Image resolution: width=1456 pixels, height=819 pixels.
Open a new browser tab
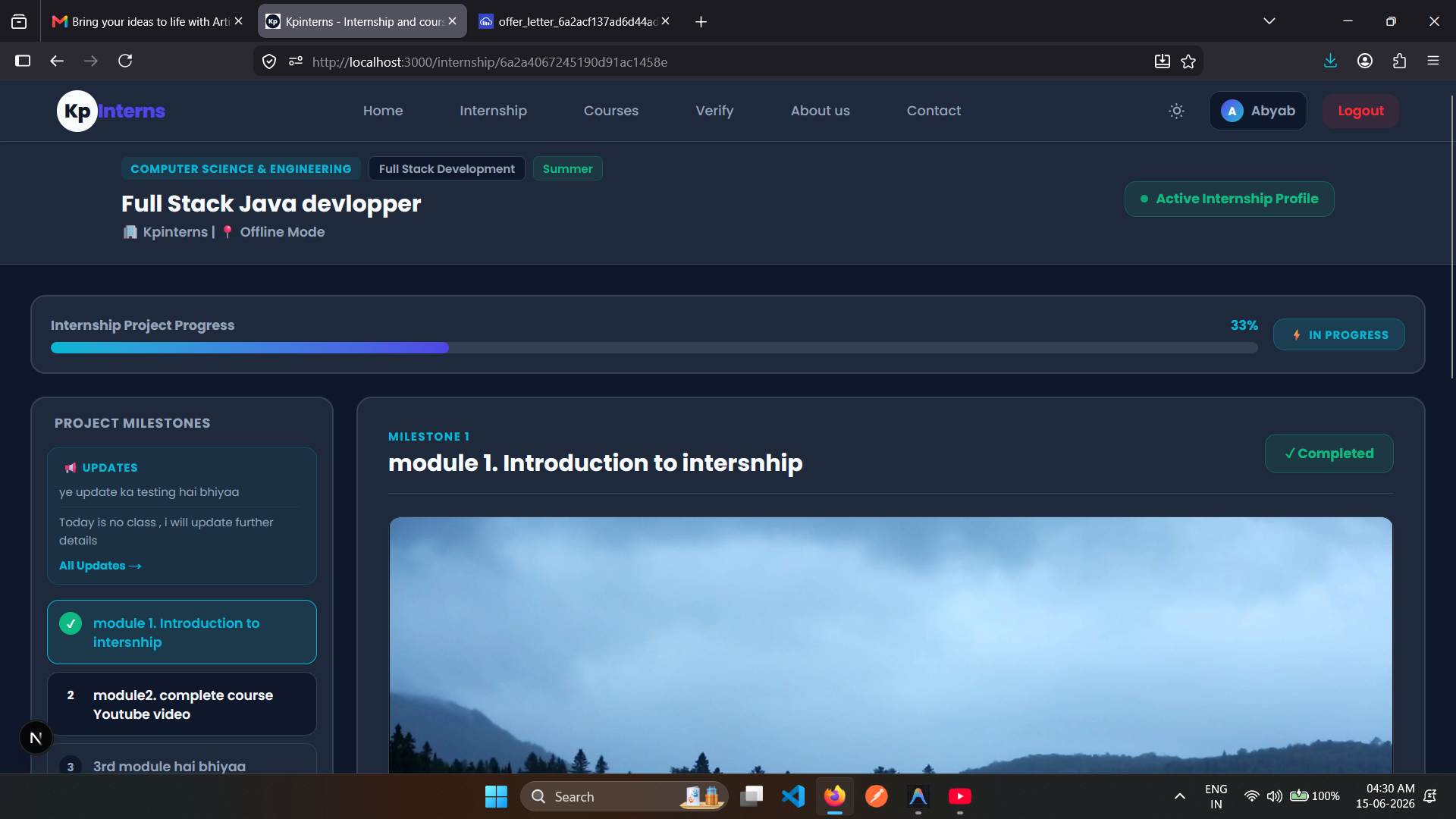(x=701, y=22)
